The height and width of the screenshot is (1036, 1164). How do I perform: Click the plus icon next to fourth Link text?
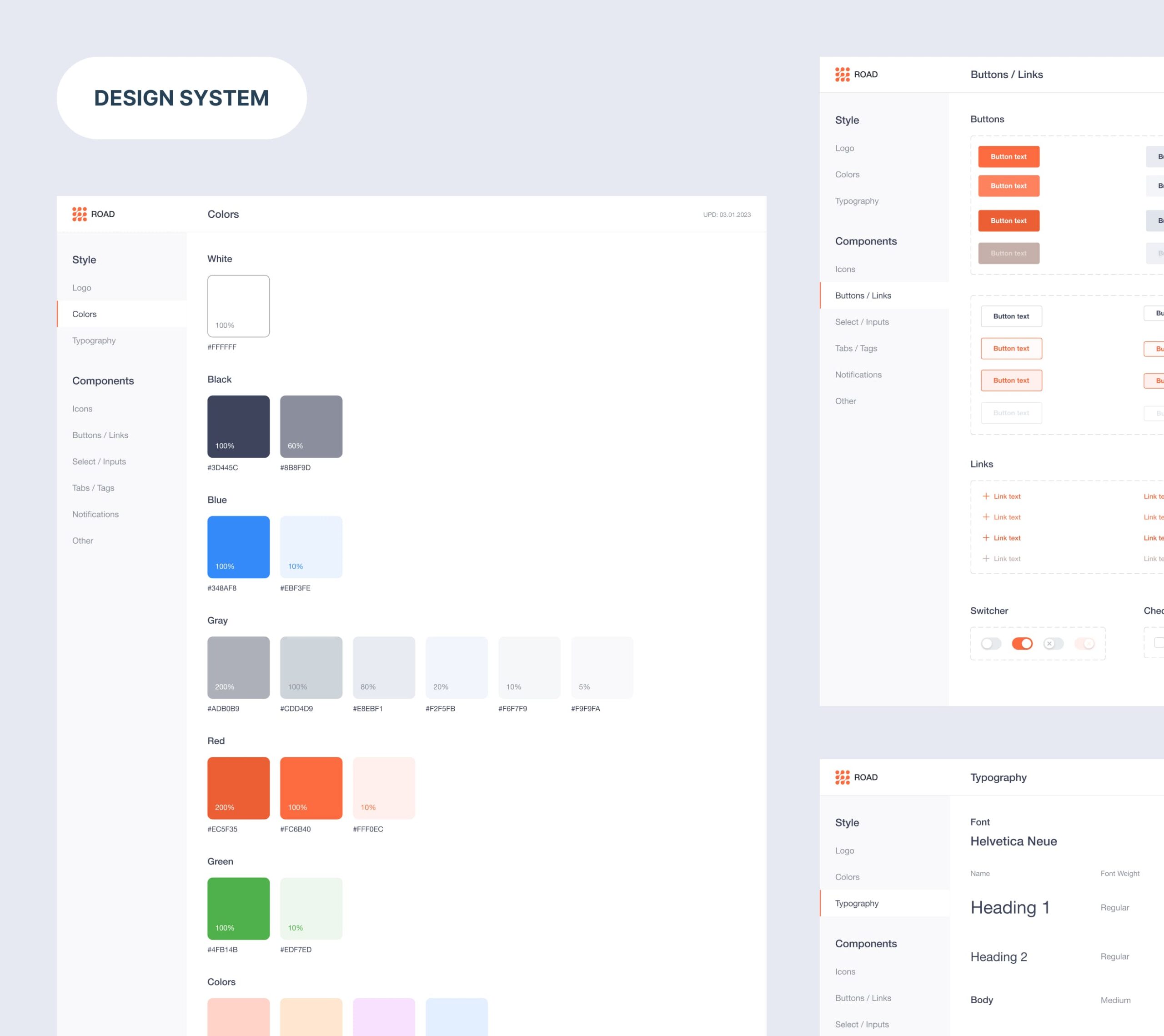[x=984, y=558]
